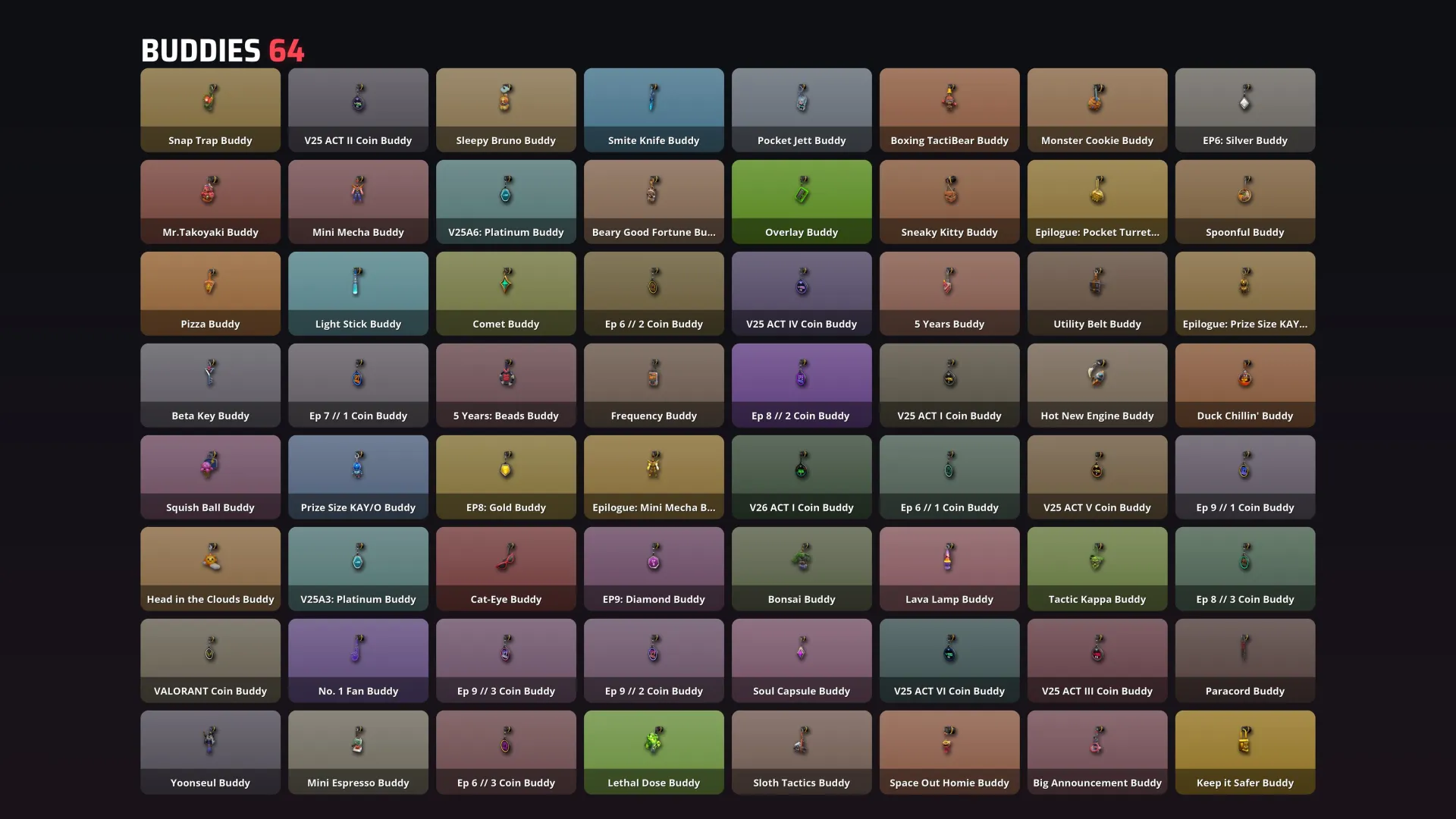This screenshot has height=819, width=1456.
Task: Select the Soul Capsule Buddy icon
Action: (802, 648)
